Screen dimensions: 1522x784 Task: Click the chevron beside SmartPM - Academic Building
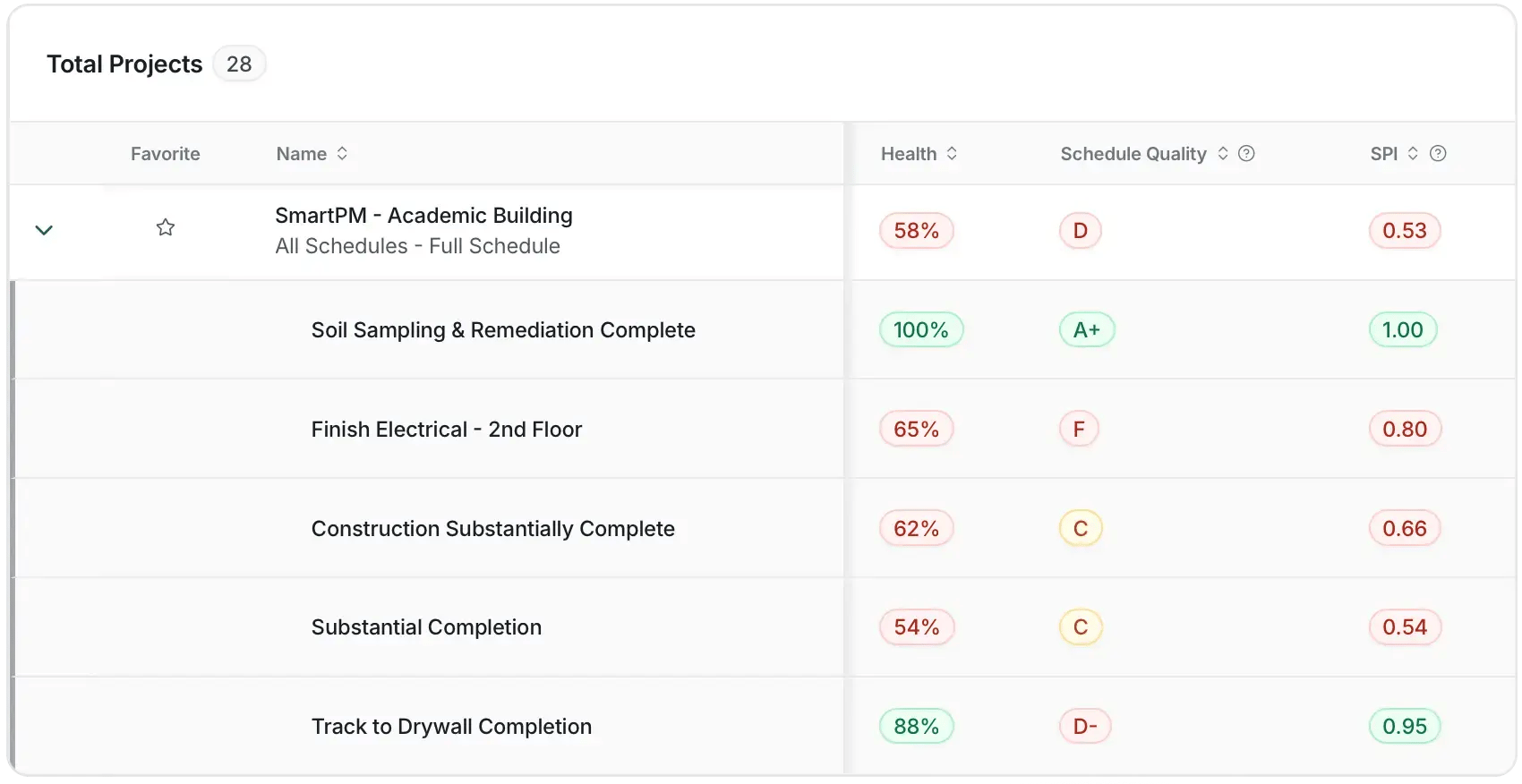tap(44, 230)
